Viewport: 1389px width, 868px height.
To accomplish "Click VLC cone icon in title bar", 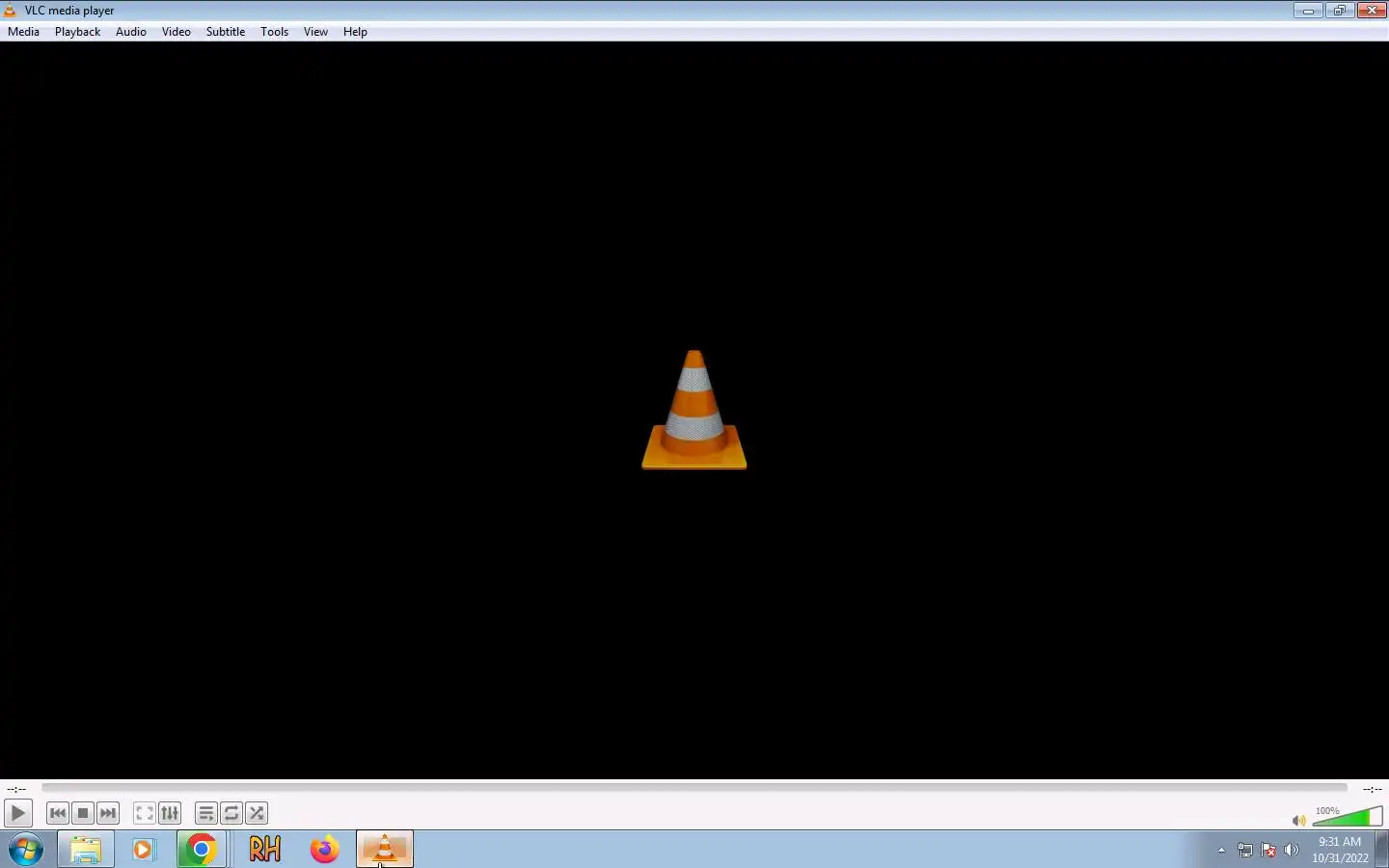I will (10, 11).
